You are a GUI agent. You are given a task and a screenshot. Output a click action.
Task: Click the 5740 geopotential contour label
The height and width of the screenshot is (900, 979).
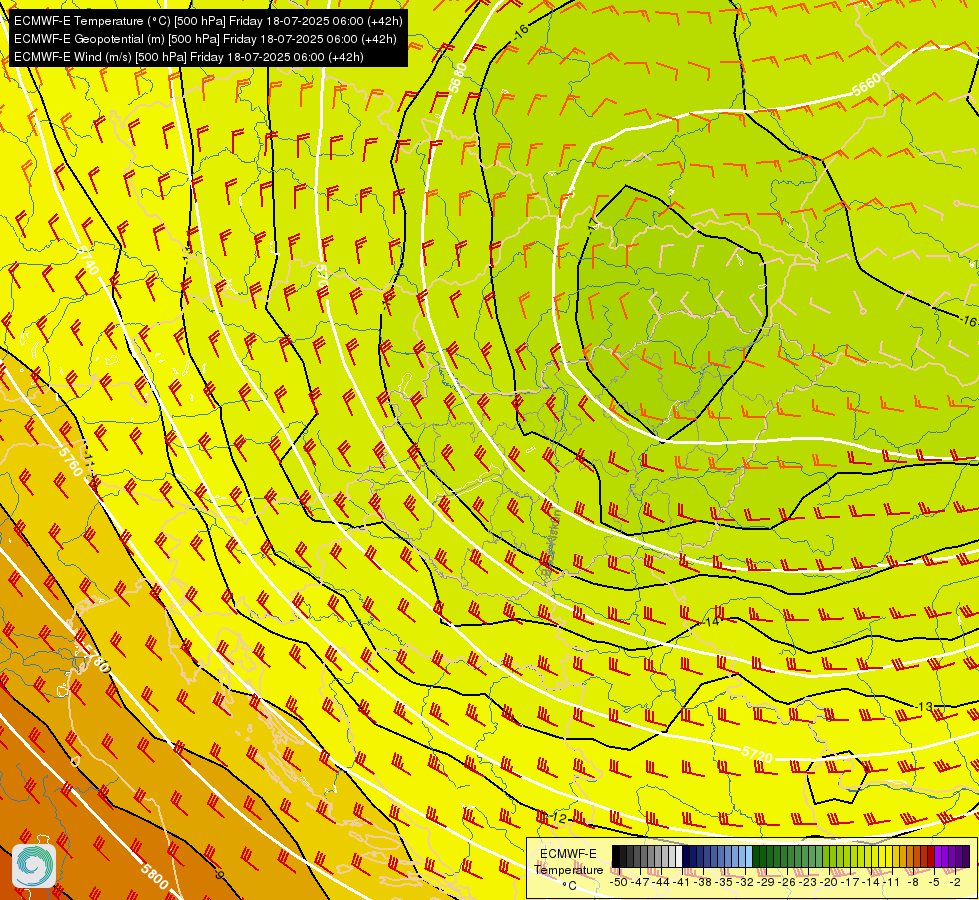pyautogui.click(x=89, y=260)
